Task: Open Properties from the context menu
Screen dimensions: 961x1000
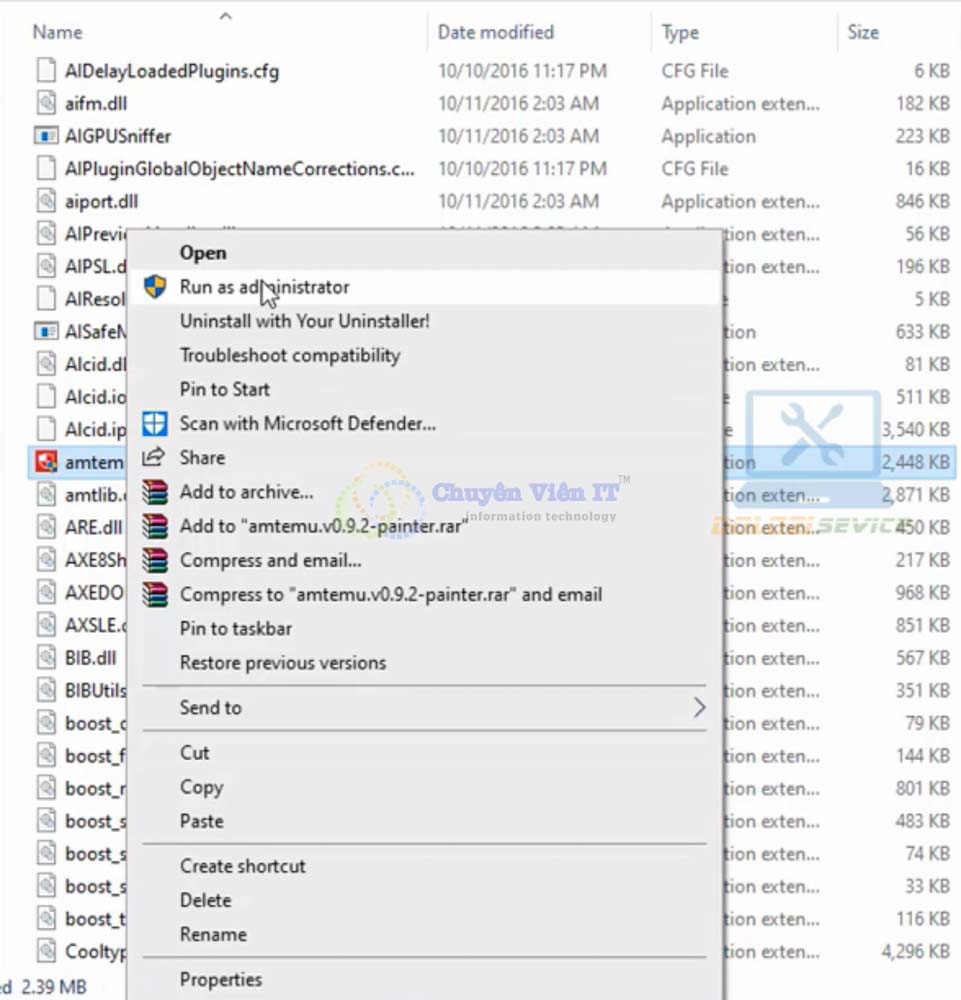Action: click(x=220, y=980)
